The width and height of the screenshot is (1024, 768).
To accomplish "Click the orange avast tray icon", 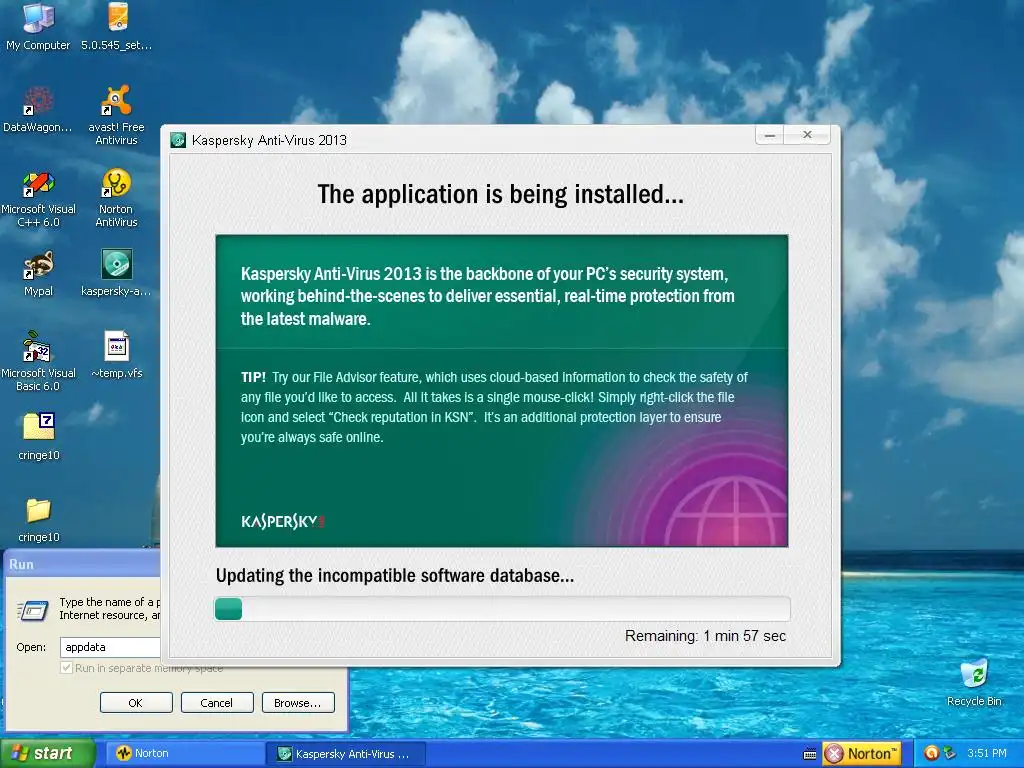I will (x=931, y=754).
